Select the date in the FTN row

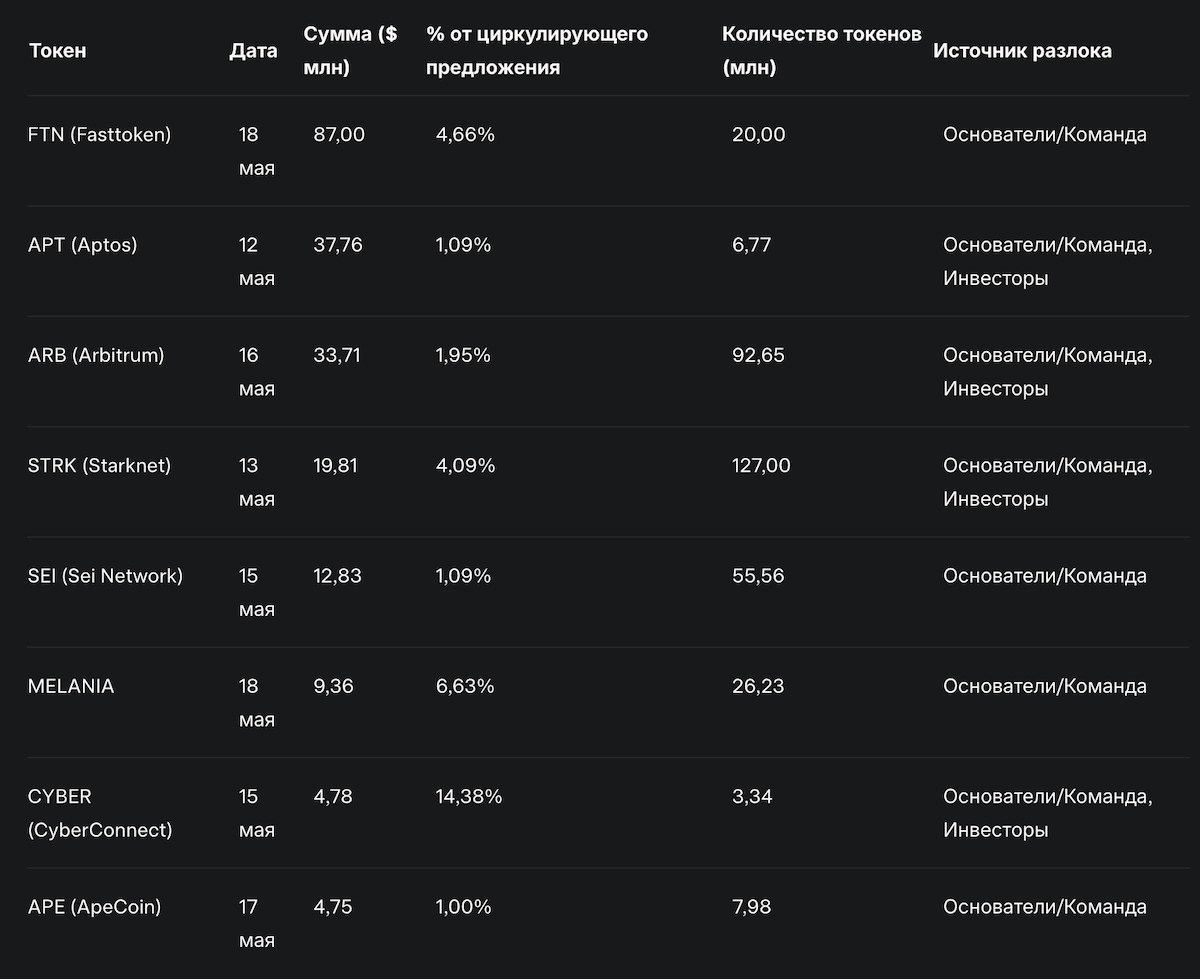[257, 152]
